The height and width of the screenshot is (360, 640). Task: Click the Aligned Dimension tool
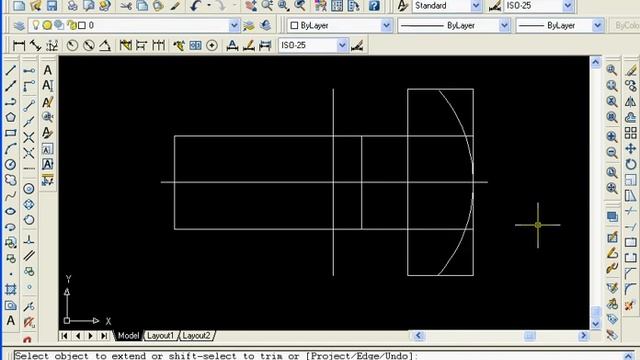point(36,45)
